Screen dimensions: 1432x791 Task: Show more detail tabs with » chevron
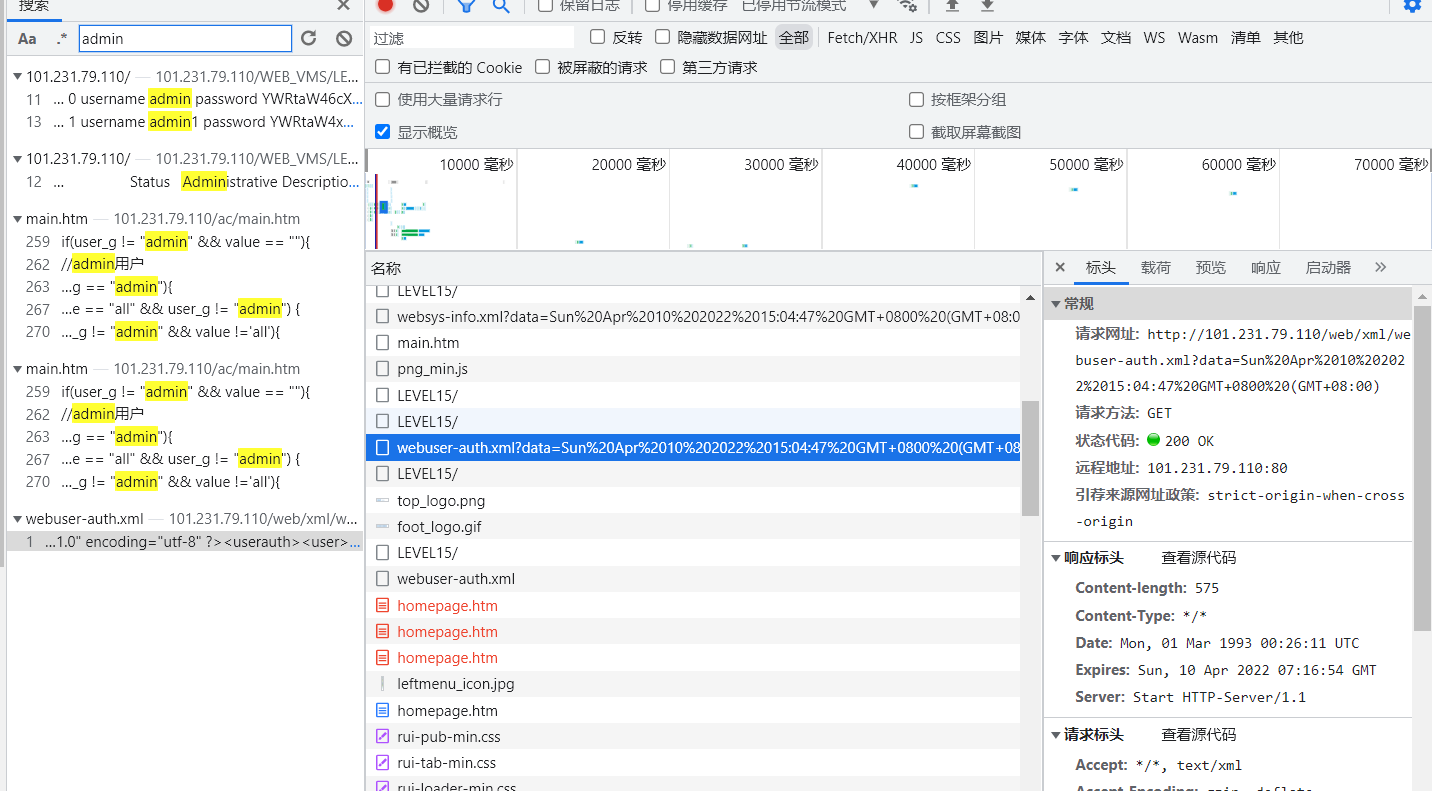click(x=1381, y=267)
